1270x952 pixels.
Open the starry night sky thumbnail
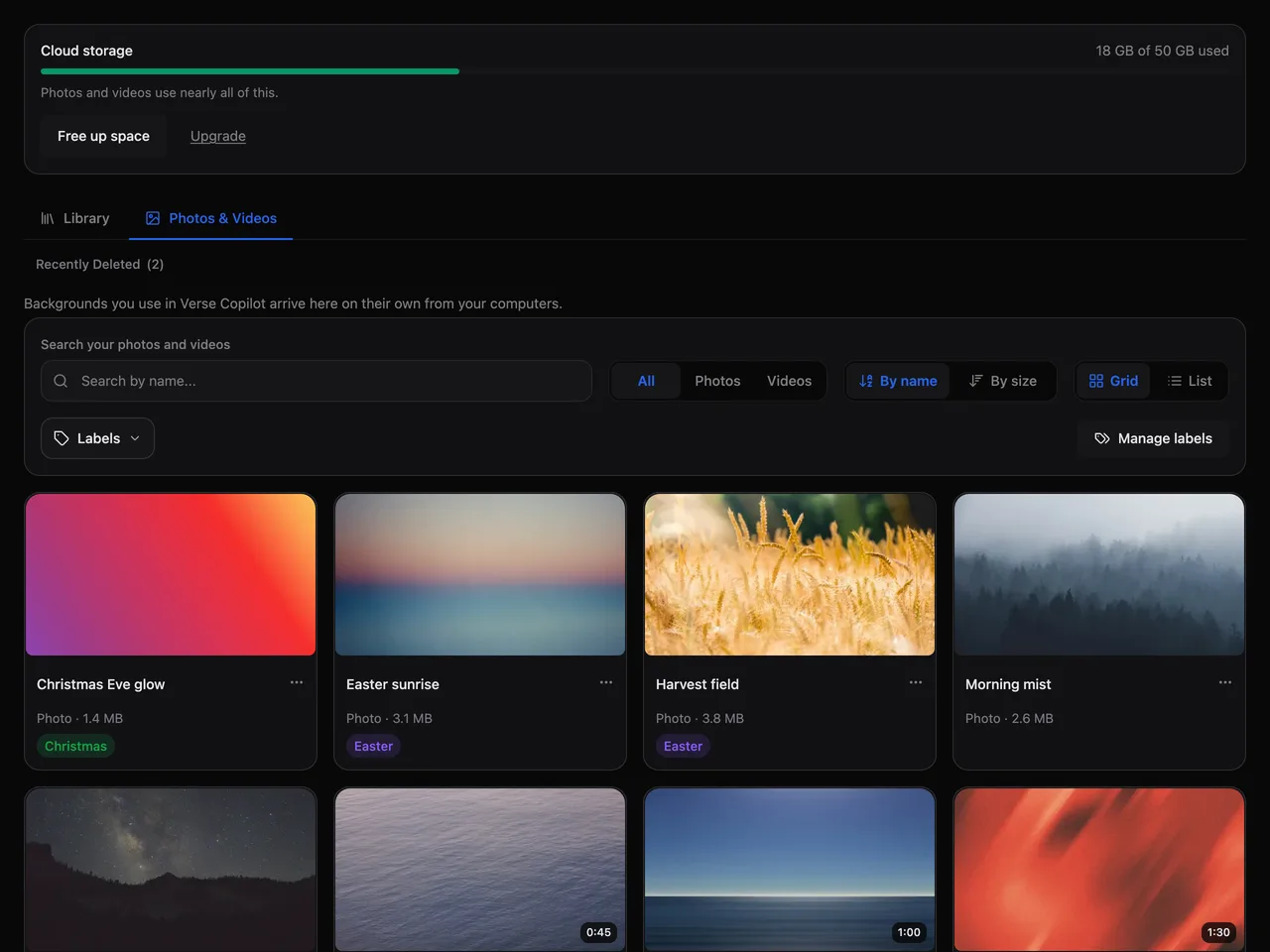point(171,870)
